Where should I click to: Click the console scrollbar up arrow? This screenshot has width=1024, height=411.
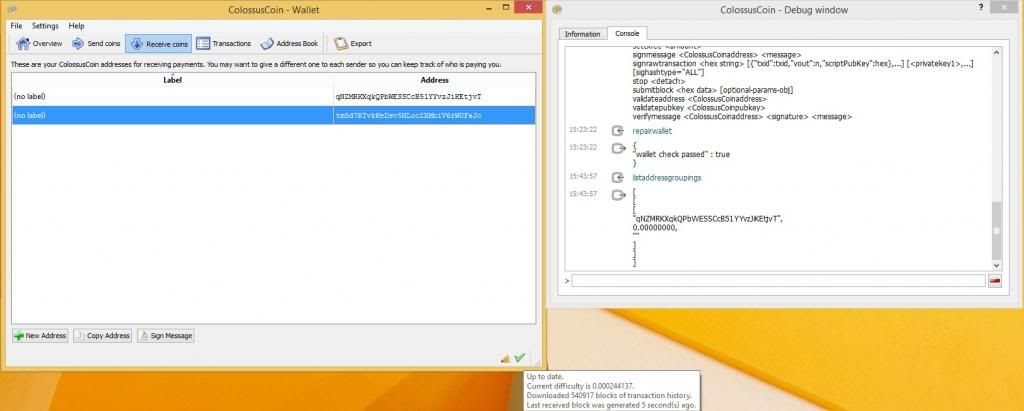click(x=996, y=52)
